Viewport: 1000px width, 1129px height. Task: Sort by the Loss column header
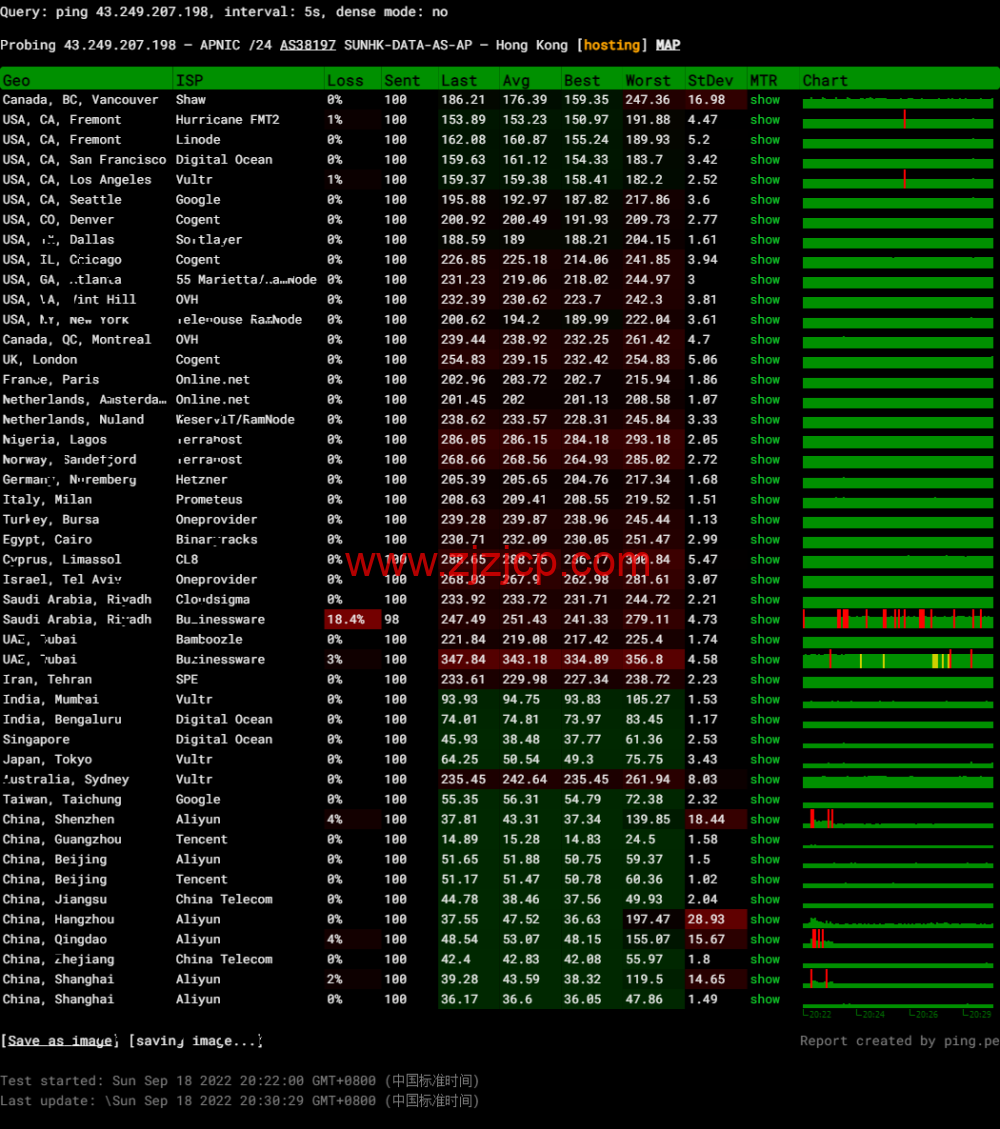[x=345, y=80]
